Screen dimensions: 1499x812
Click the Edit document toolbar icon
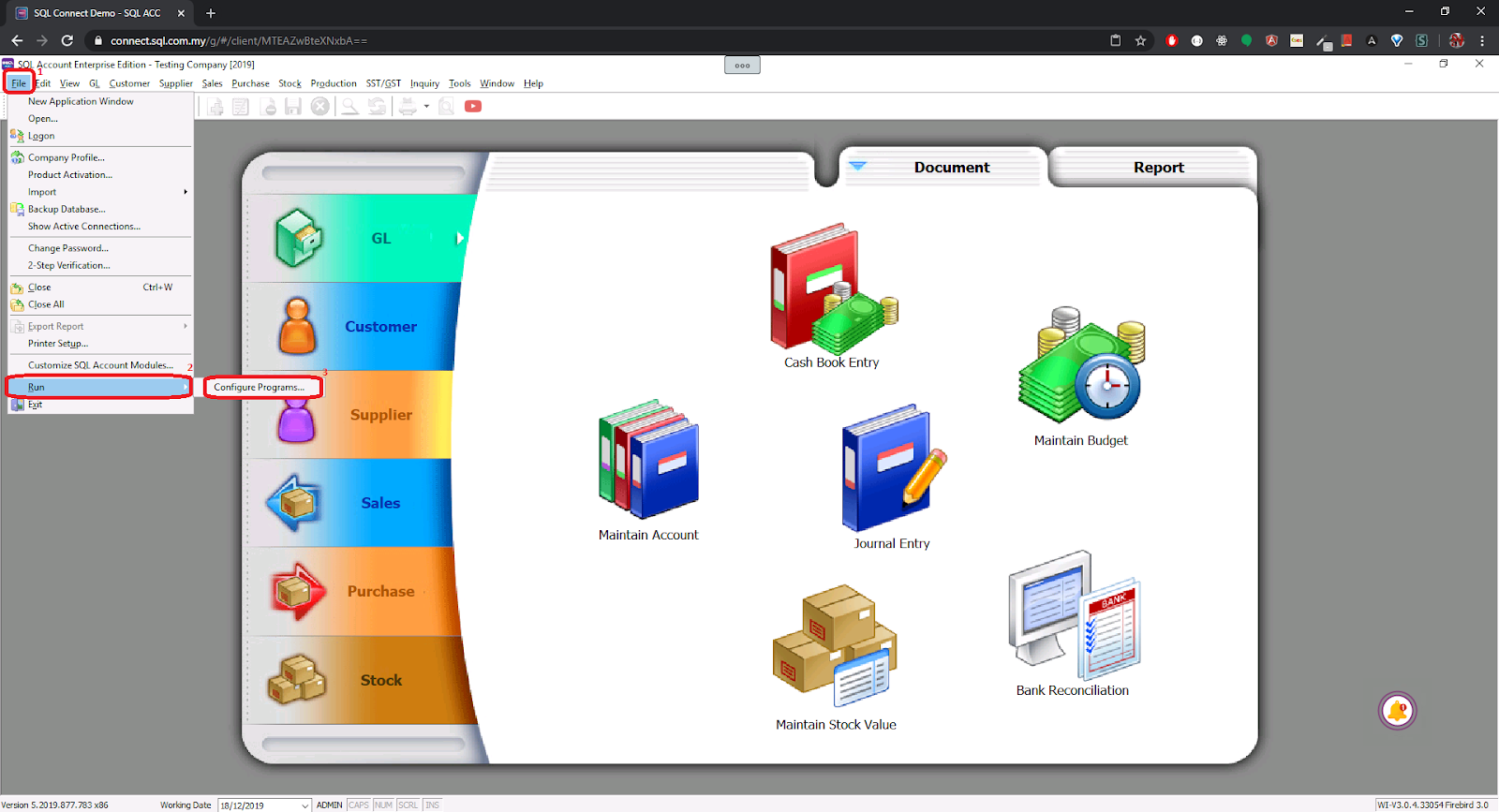pos(241,107)
